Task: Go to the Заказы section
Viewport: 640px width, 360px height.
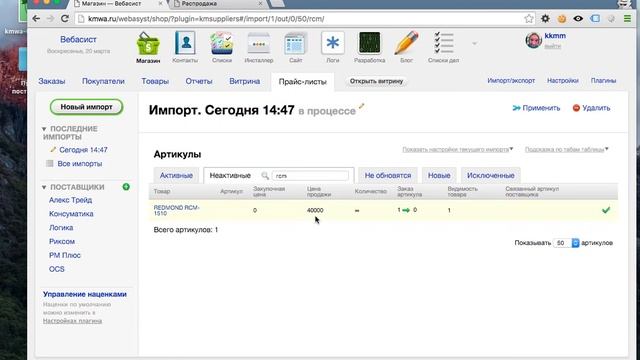Action: pos(52,81)
